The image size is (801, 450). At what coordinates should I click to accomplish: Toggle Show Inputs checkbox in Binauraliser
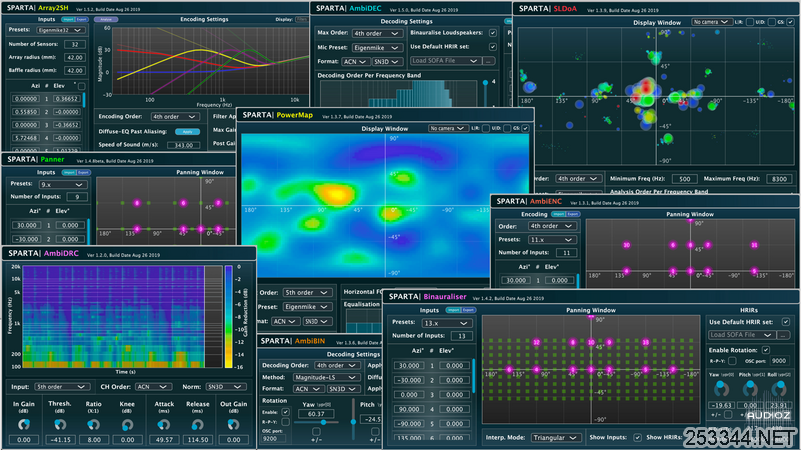[x=637, y=438]
